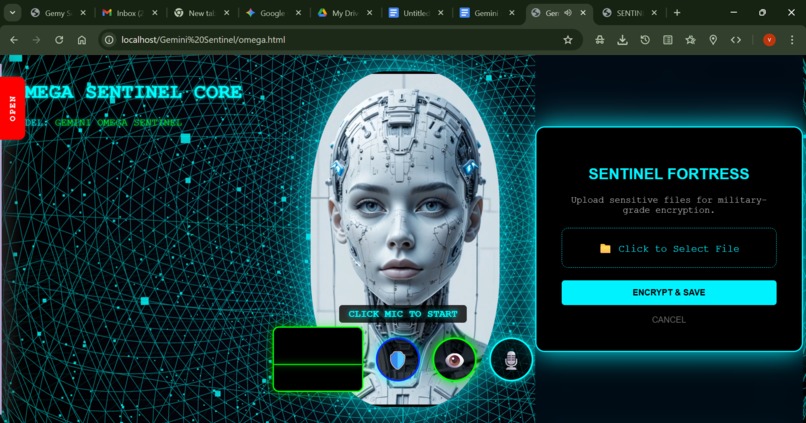The width and height of the screenshot is (806, 423).
Task: Open a new browser tab
Action: [677, 13]
